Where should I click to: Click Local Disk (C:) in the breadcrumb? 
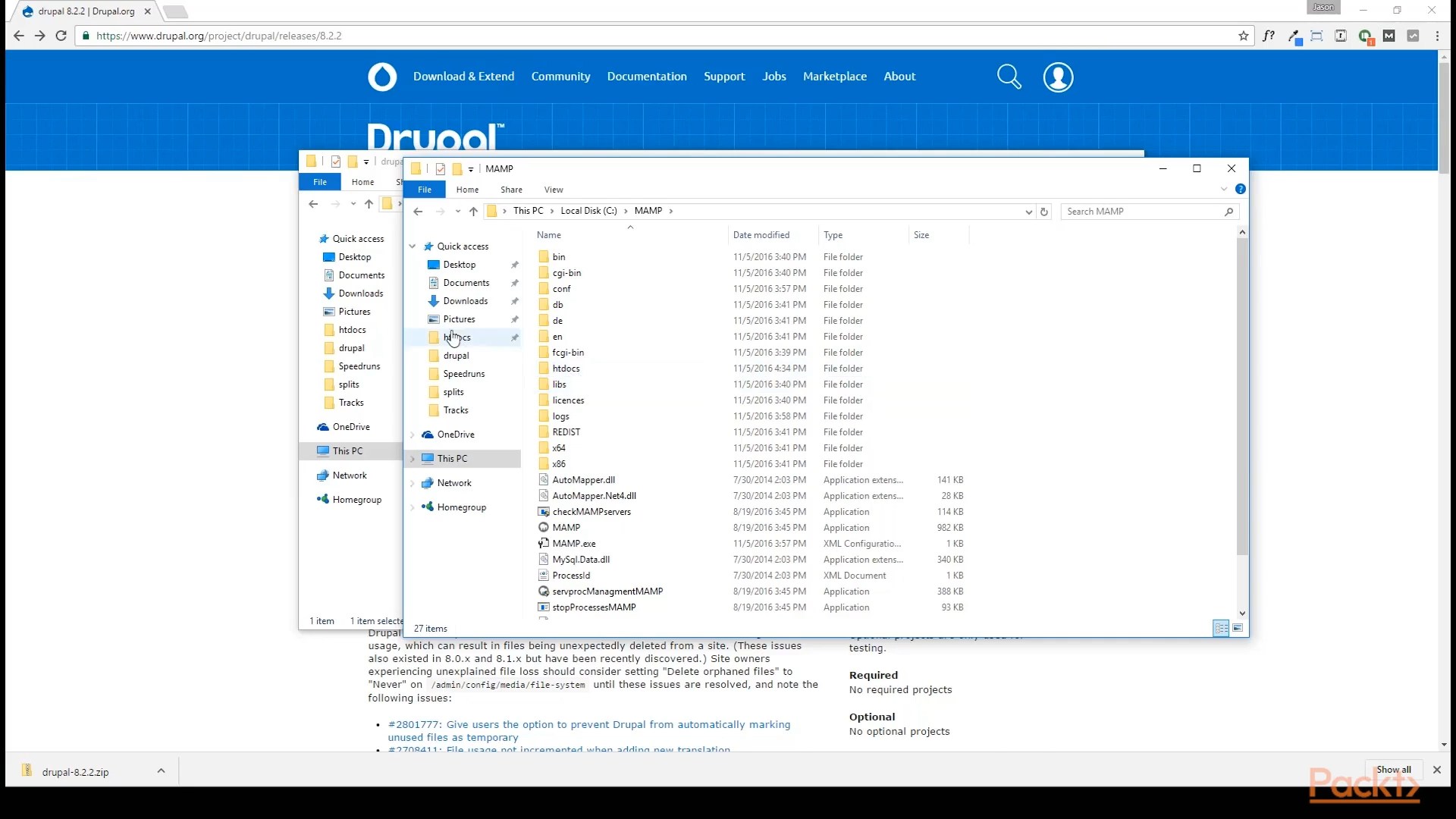tap(588, 211)
